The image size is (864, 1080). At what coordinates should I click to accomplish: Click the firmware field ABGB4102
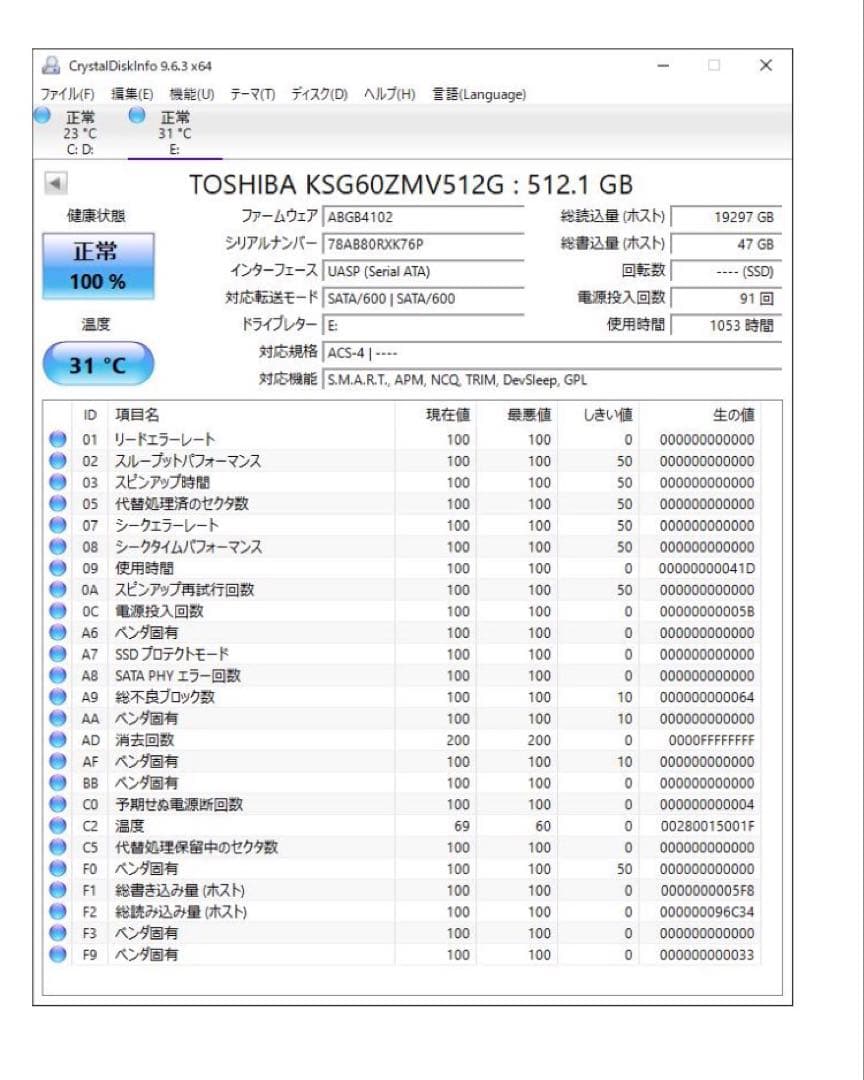[x=423, y=217]
